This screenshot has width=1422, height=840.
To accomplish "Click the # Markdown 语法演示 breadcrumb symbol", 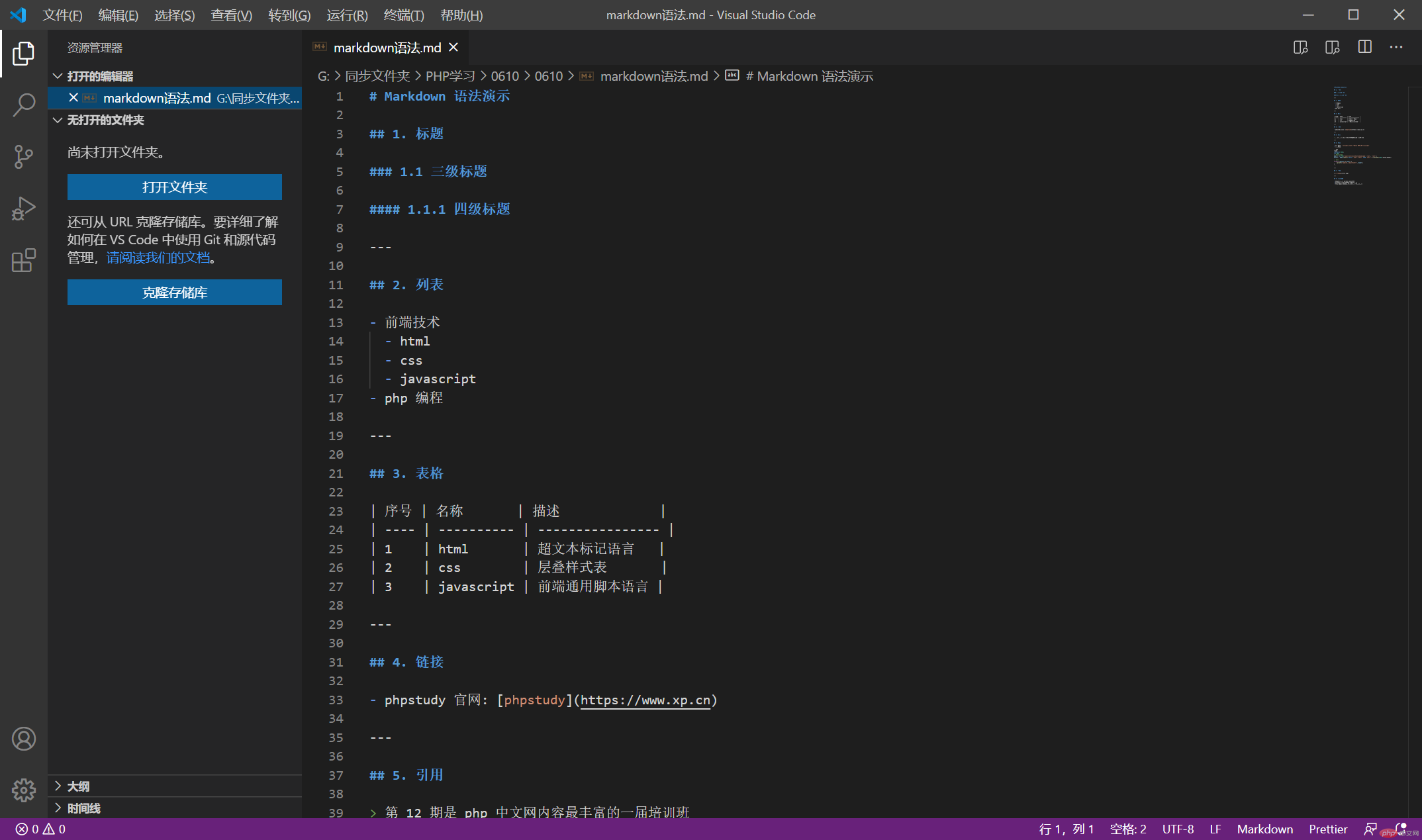I will (809, 76).
